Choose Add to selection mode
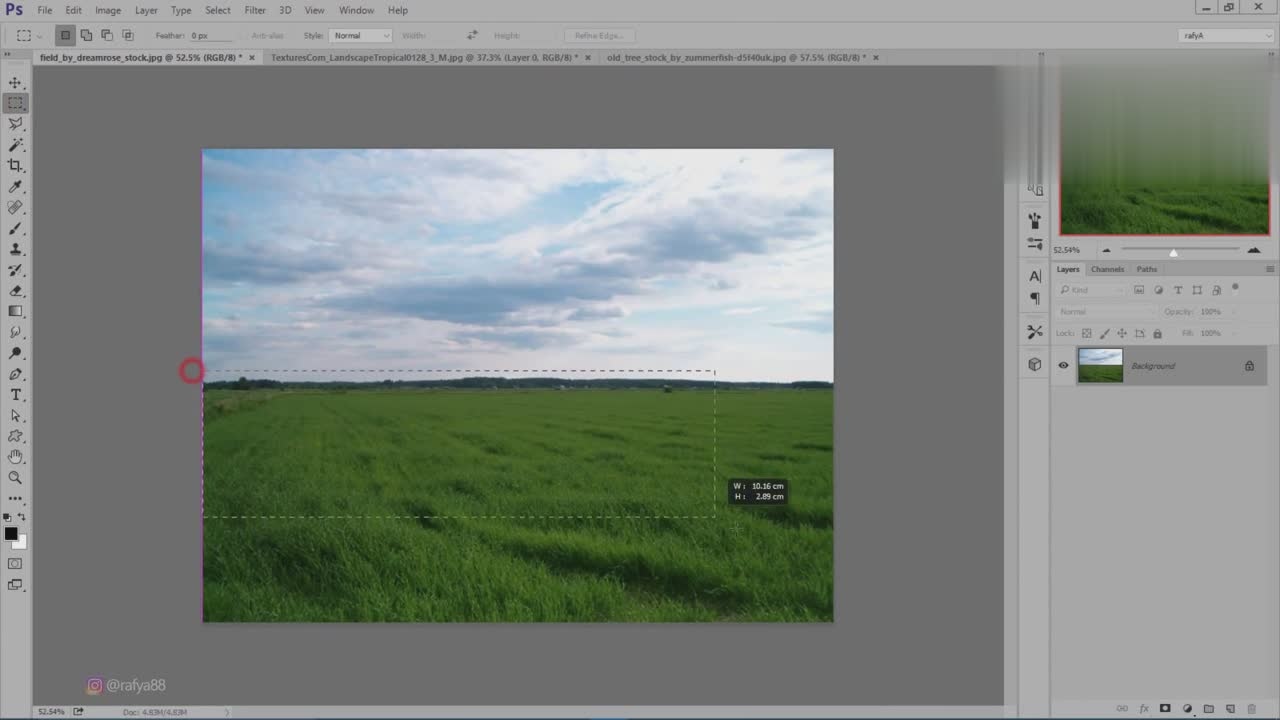Viewport: 1280px width, 720px height. coord(86,35)
